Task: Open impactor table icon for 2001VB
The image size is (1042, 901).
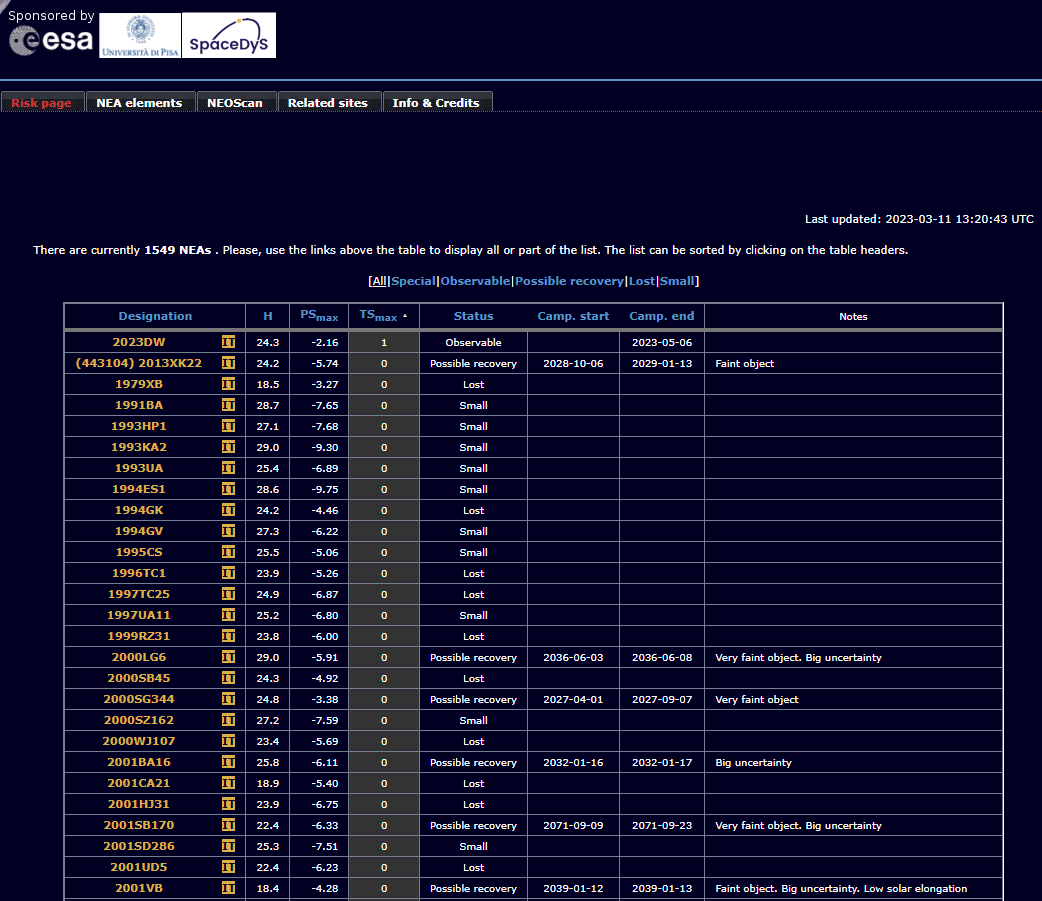Action: tap(229, 888)
